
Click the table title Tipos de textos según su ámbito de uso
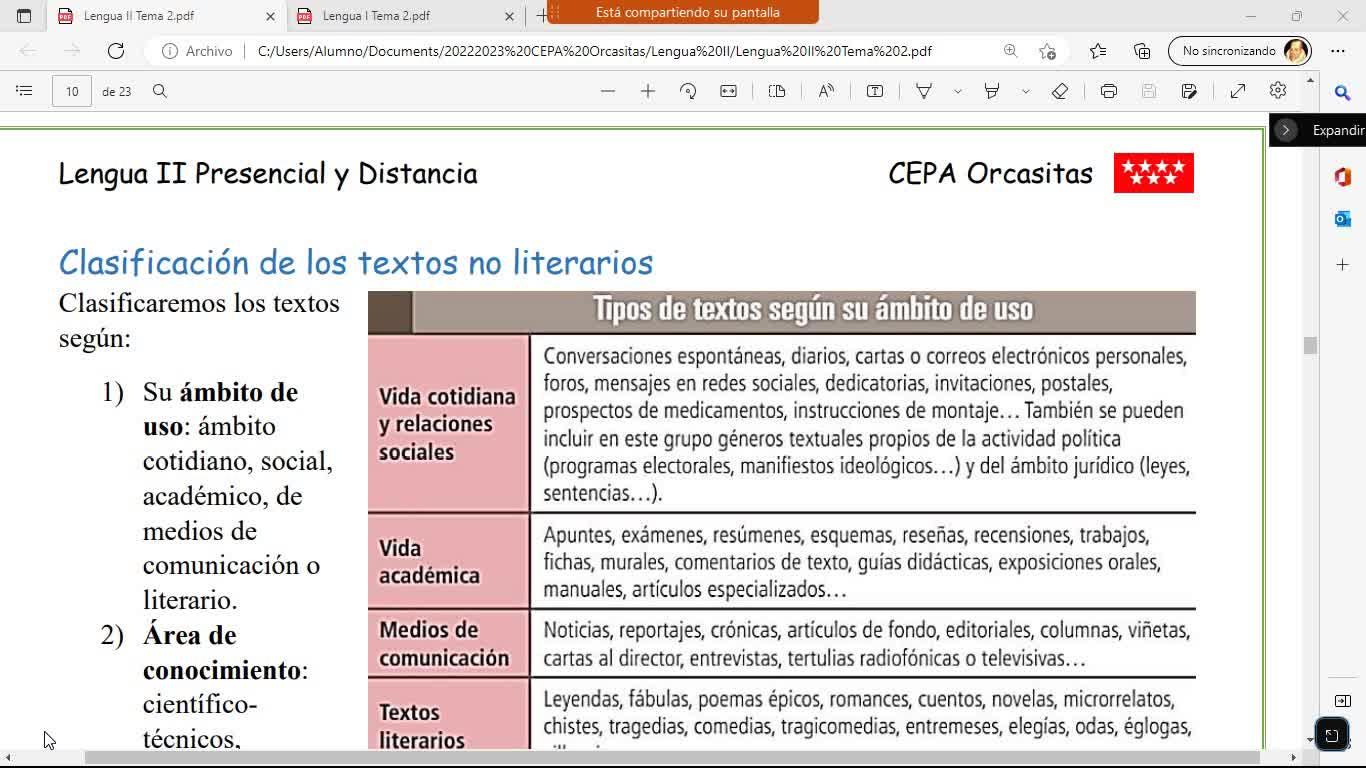coord(812,309)
